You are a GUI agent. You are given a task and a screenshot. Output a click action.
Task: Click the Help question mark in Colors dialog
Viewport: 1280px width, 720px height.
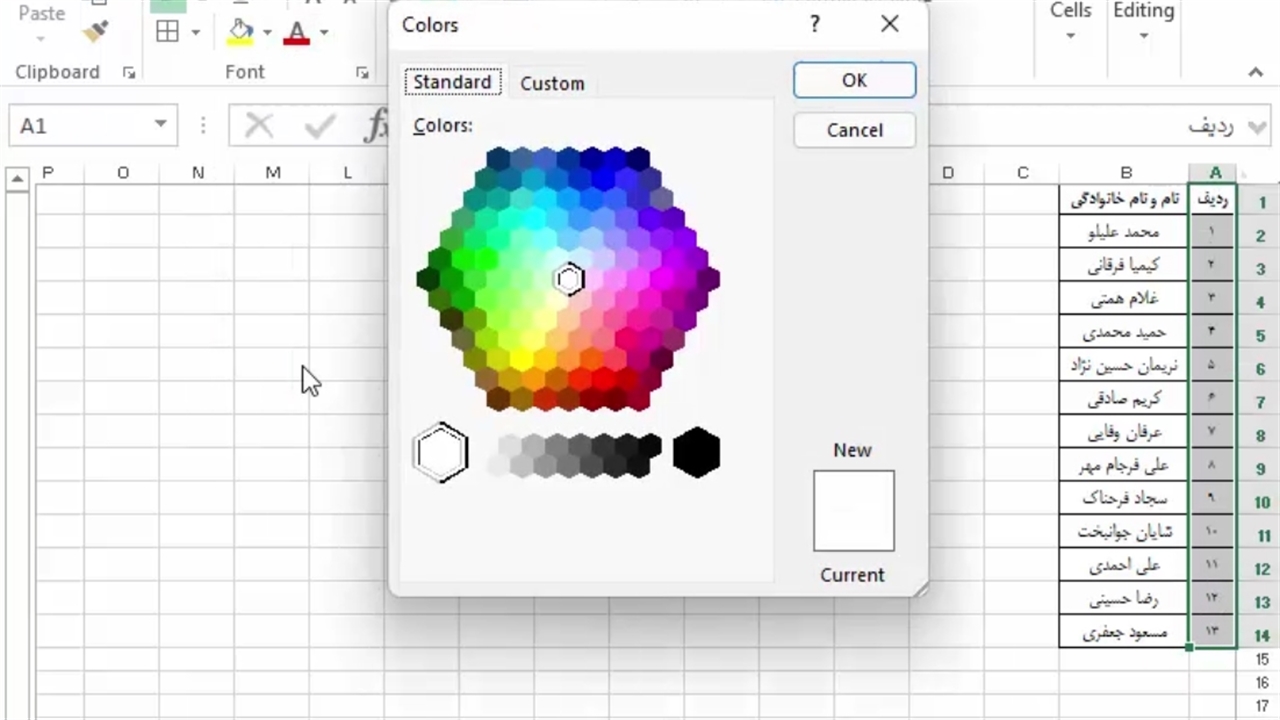point(815,24)
